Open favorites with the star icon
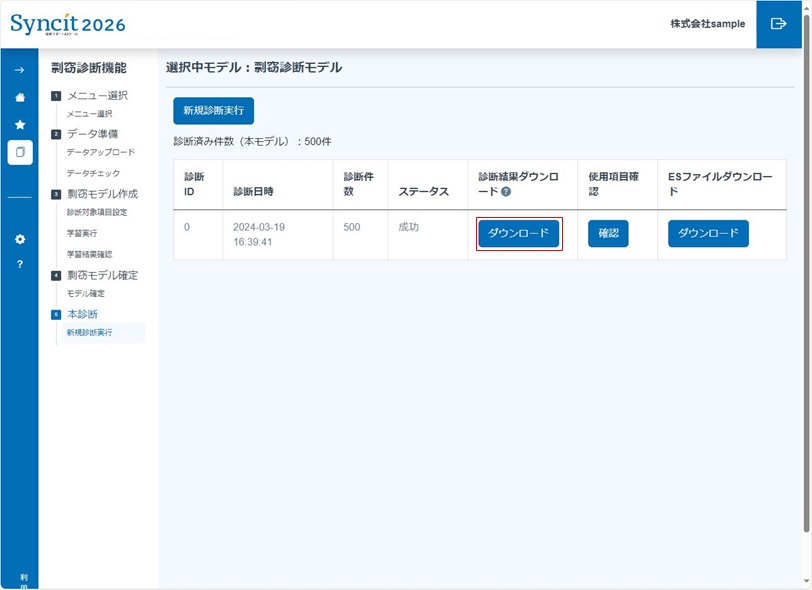Screen dimensions: 812x590 click(19, 125)
